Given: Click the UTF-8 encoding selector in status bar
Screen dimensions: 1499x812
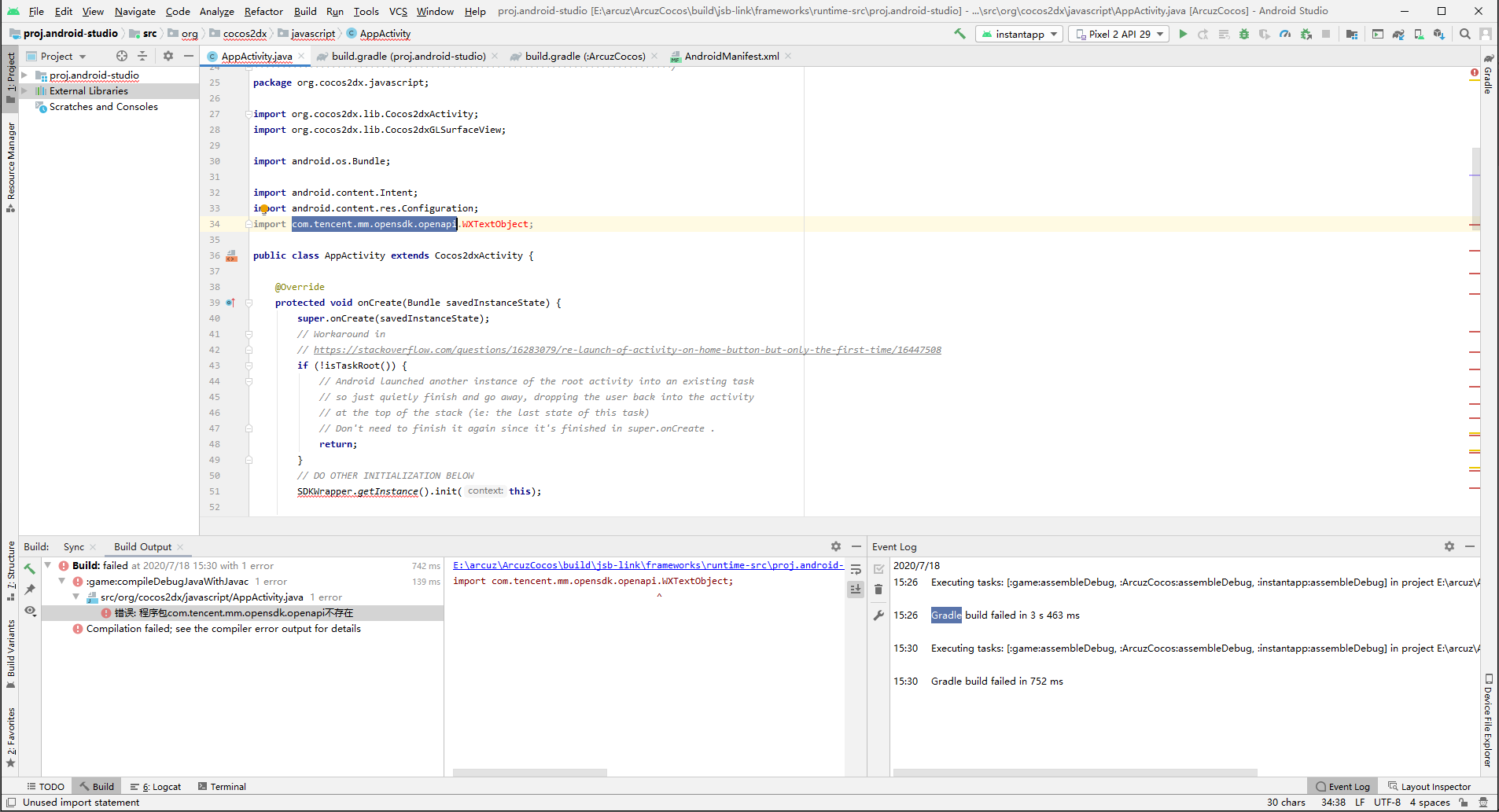Looking at the screenshot, I should pyautogui.click(x=1387, y=803).
